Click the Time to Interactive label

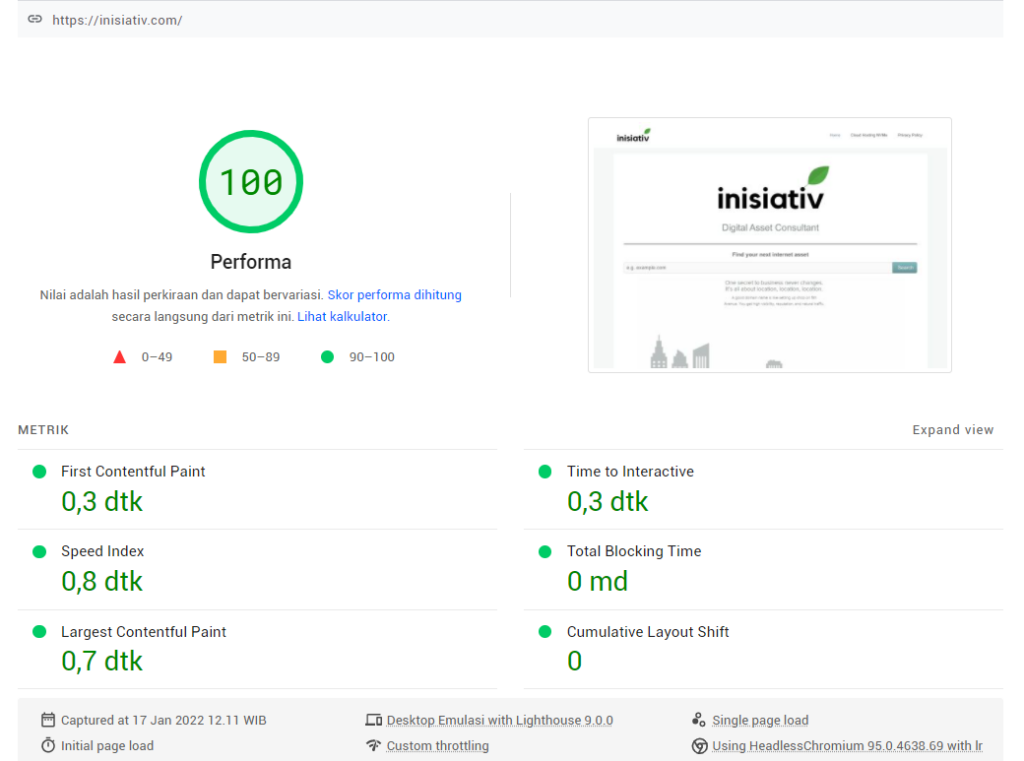[630, 472]
